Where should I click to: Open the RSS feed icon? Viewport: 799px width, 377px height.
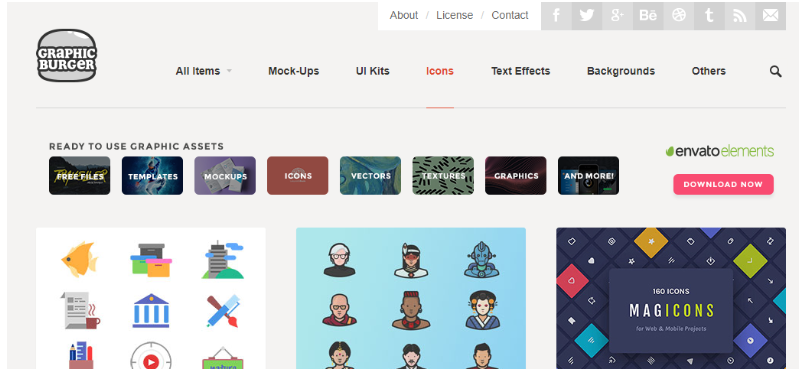[739, 15]
